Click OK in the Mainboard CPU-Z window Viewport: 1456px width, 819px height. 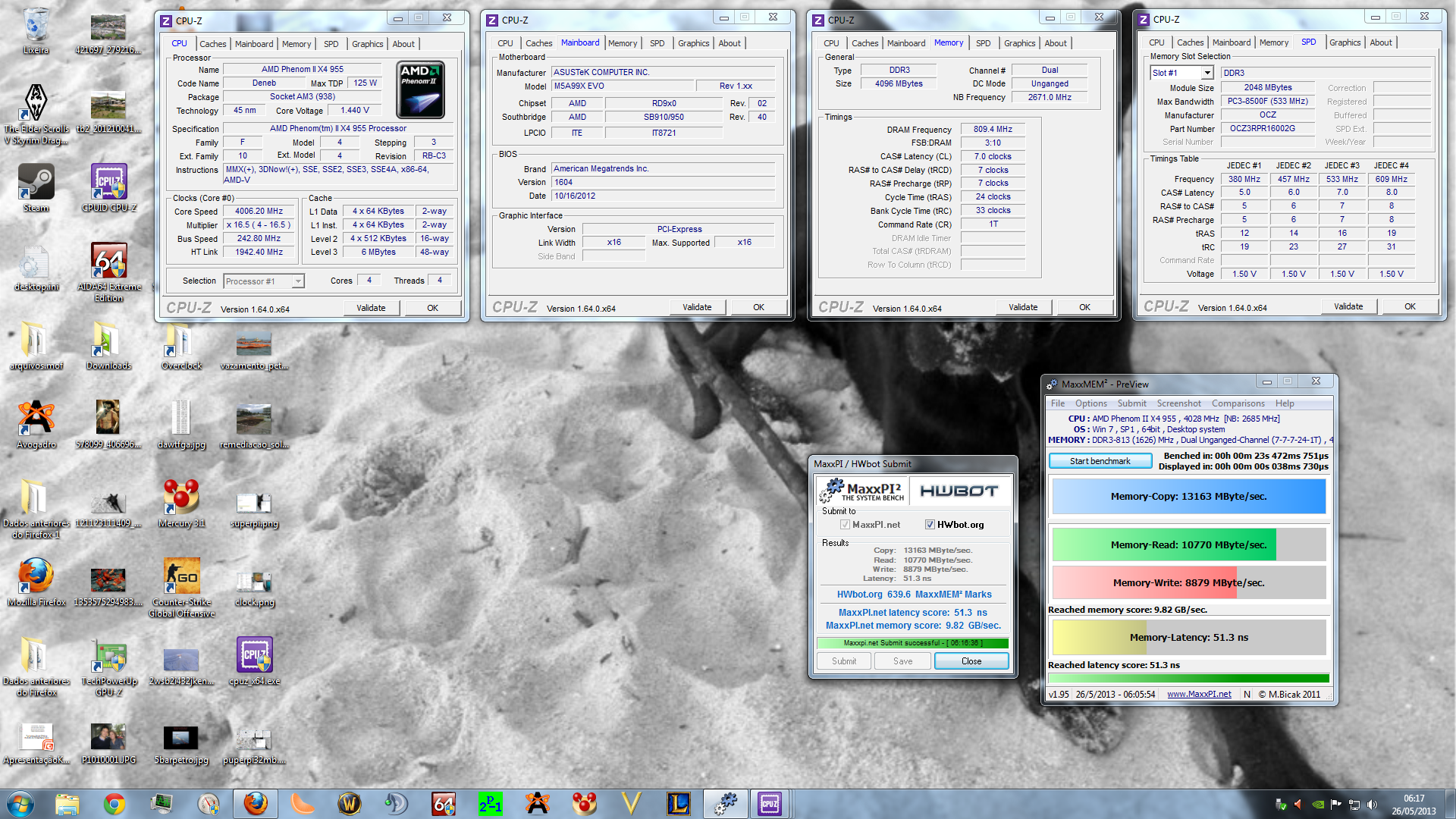point(758,307)
